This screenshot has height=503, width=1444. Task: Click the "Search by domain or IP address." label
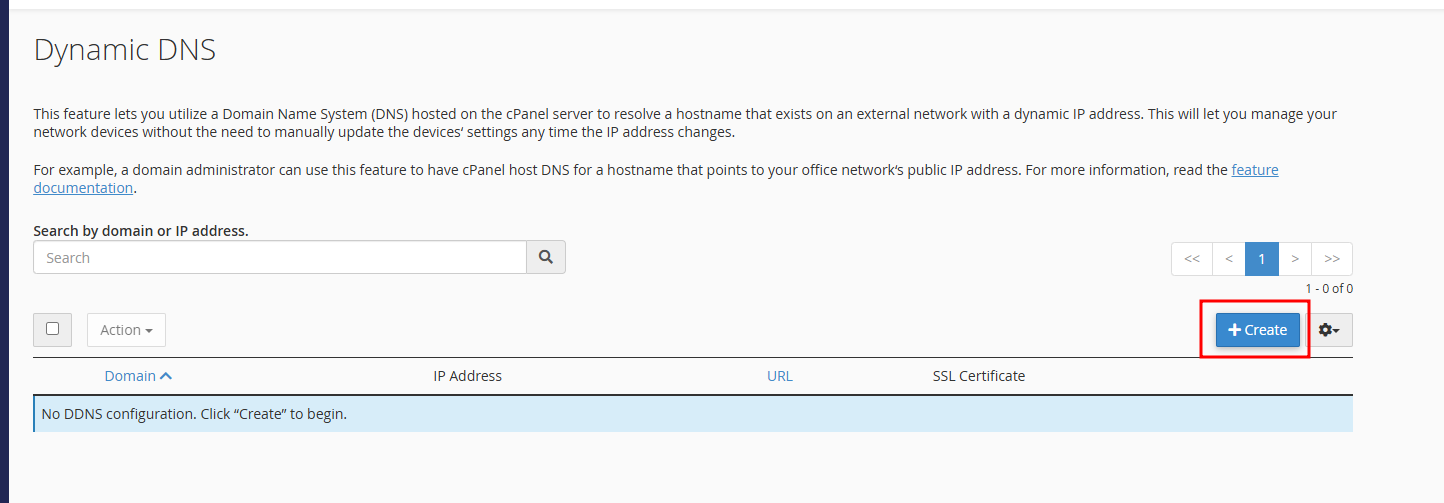point(141,231)
